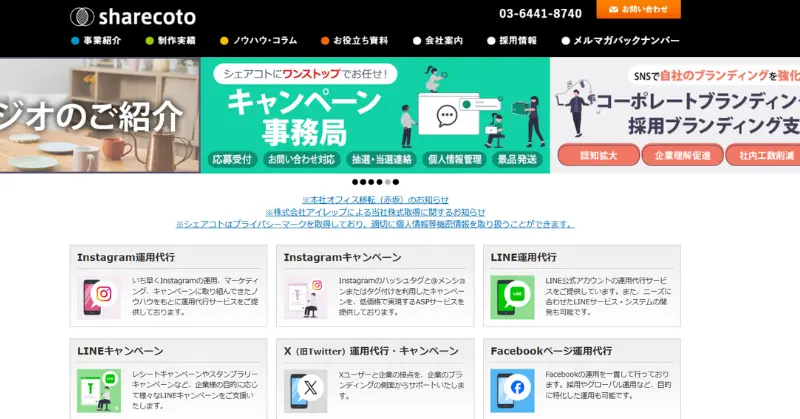Viewport: 800px width, 419px height.
Task: Open X (旧Twitter) 運用代行・キャンペーン heading
Action: [371, 351]
